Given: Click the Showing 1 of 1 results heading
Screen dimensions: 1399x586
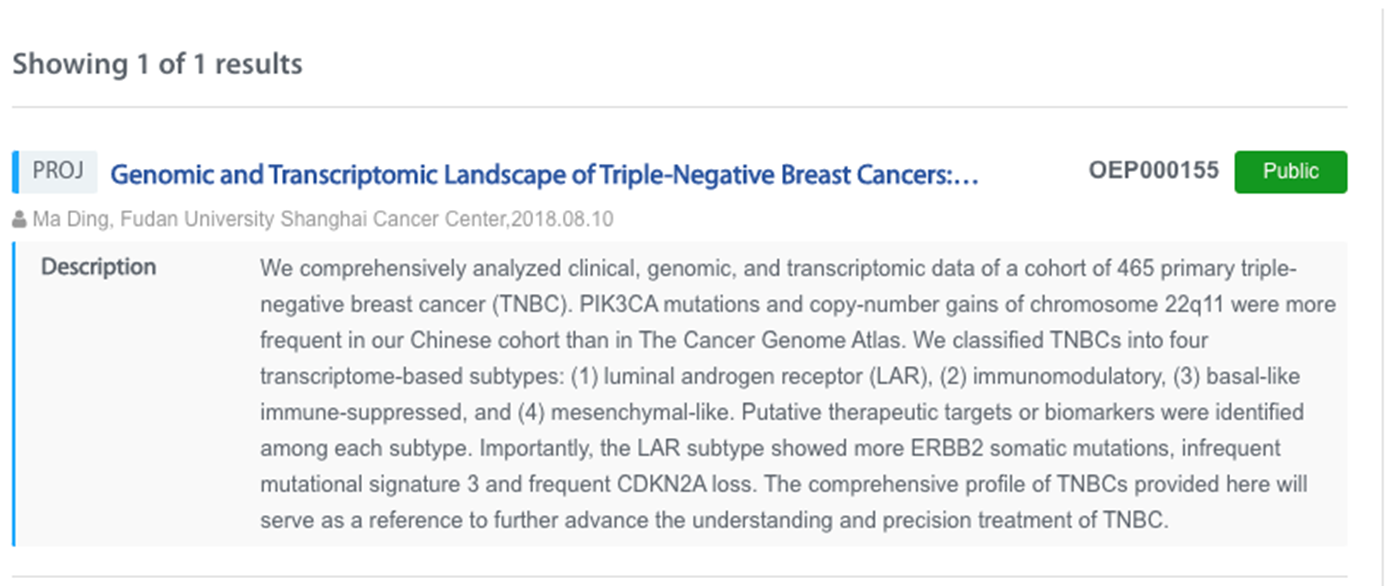Looking at the screenshot, I should (157, 64).
